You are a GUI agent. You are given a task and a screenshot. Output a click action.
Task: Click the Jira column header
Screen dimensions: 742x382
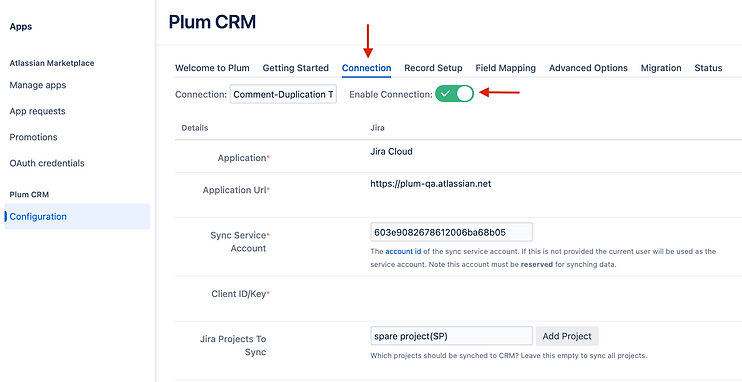click(377, 128)
